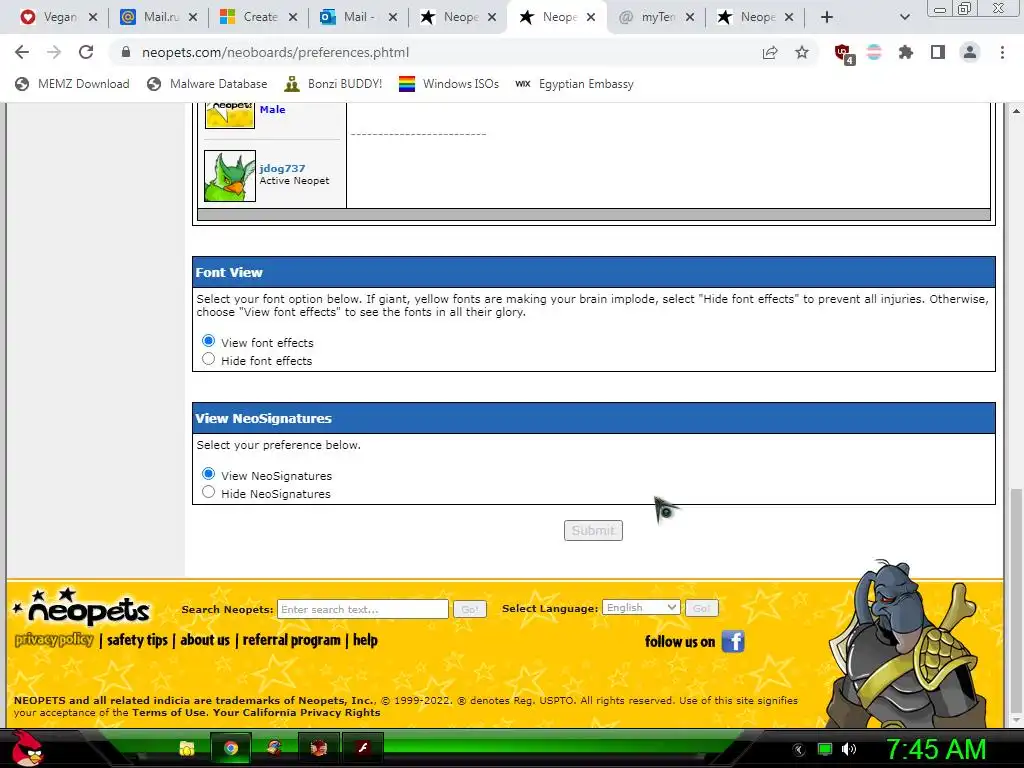Click the Search Neopets text field

(362, 609)
